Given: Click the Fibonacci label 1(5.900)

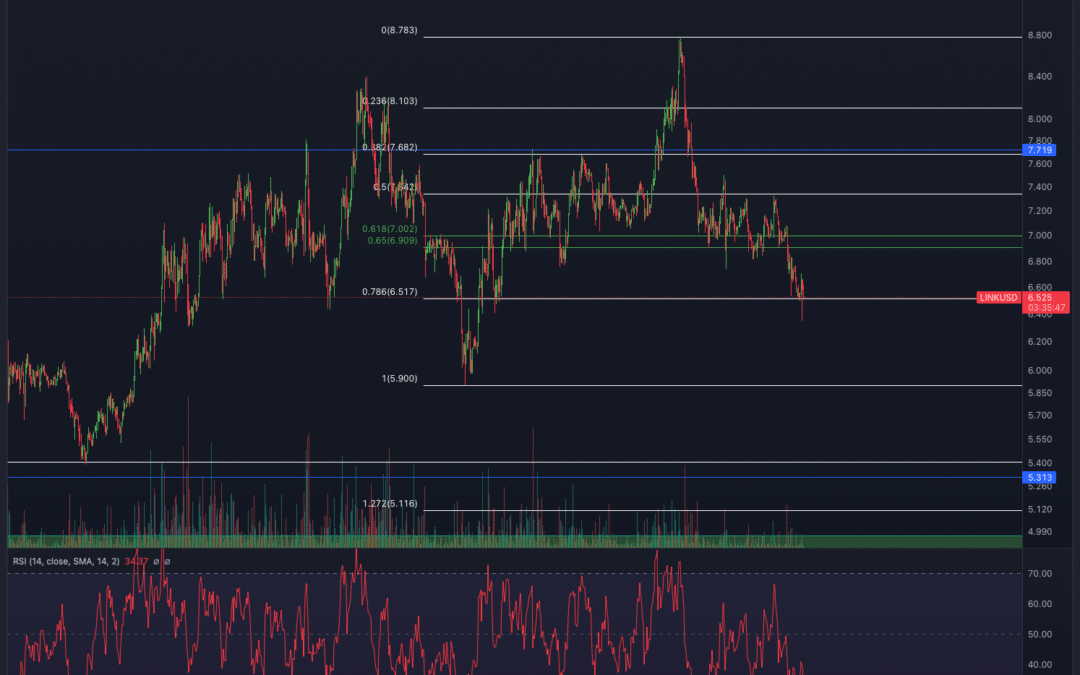Looking at the screenshot, I should [399, 379].
